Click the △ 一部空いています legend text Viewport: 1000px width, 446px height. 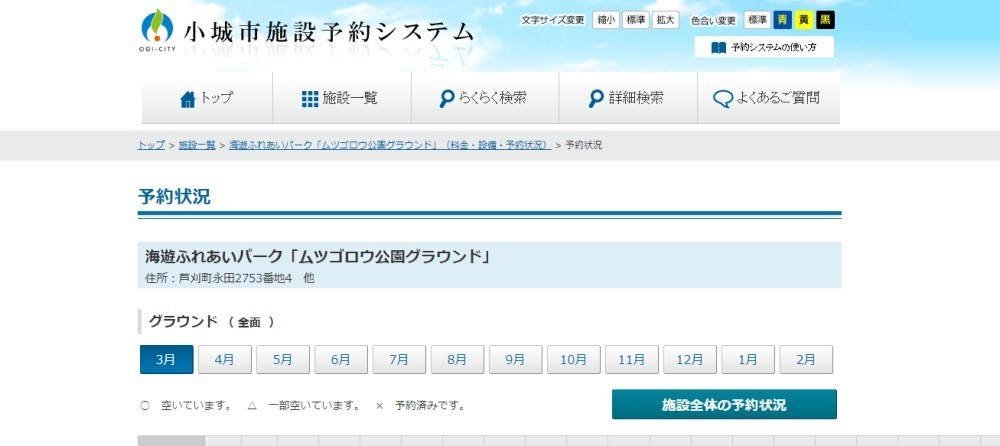[304, 405]
